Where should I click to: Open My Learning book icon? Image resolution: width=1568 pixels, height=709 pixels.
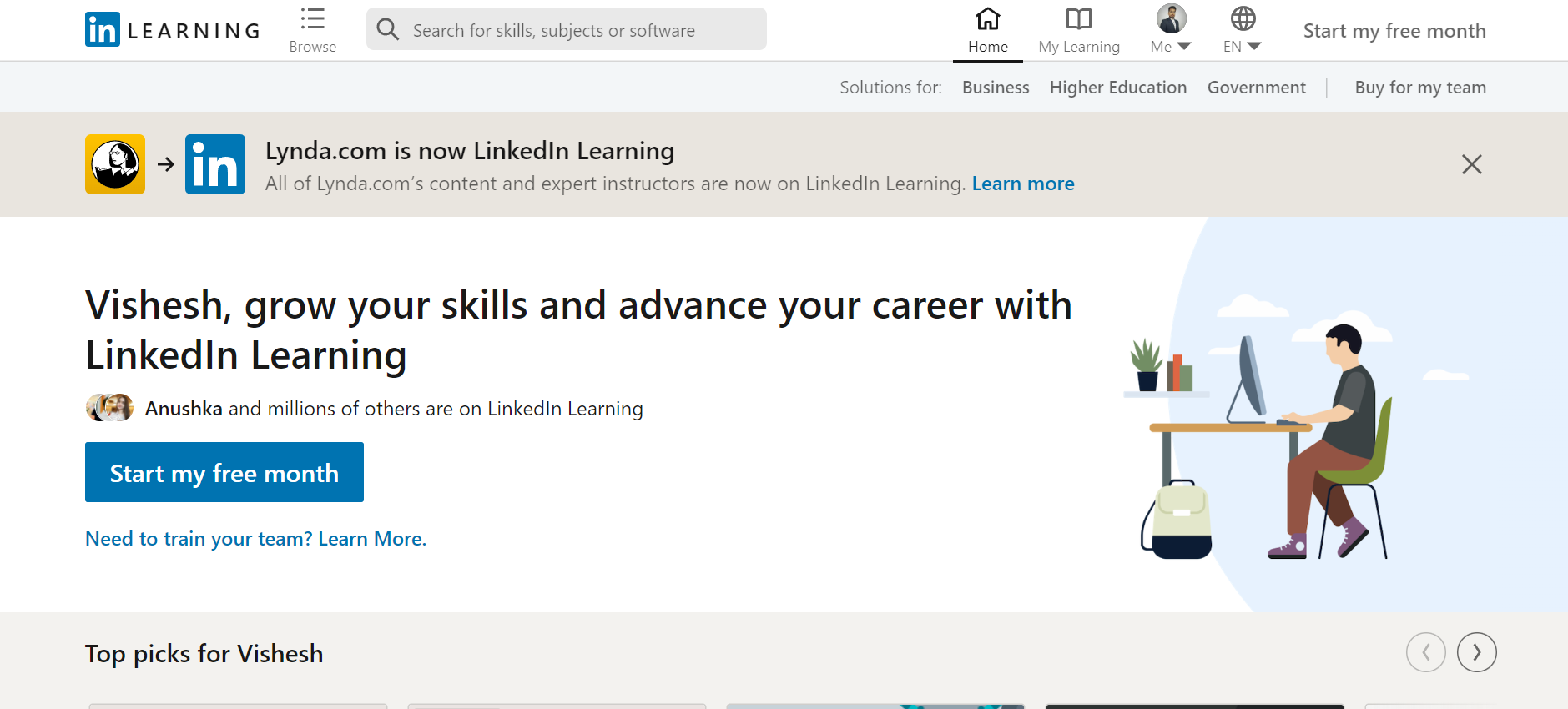point(1079,19)
